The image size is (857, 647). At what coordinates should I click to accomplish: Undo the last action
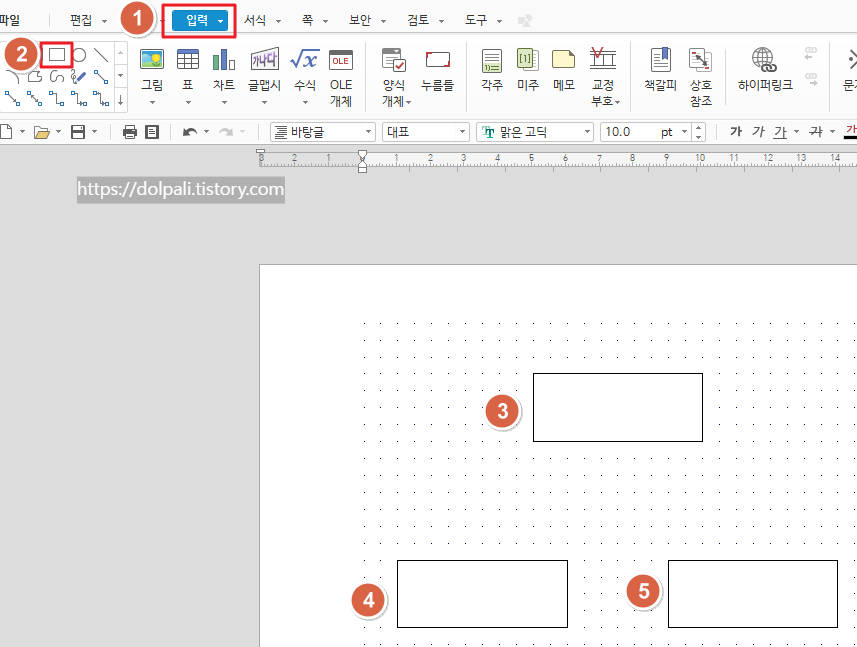[x=190, y=132]
